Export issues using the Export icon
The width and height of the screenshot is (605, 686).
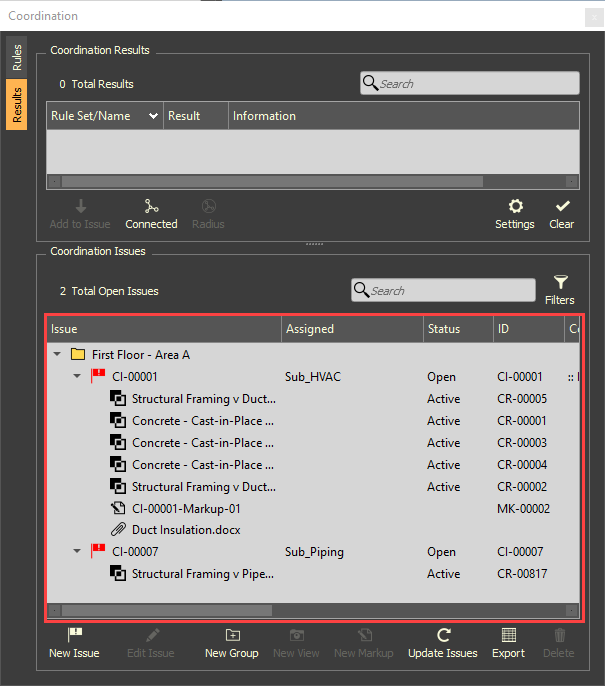(x=508, y=636)
